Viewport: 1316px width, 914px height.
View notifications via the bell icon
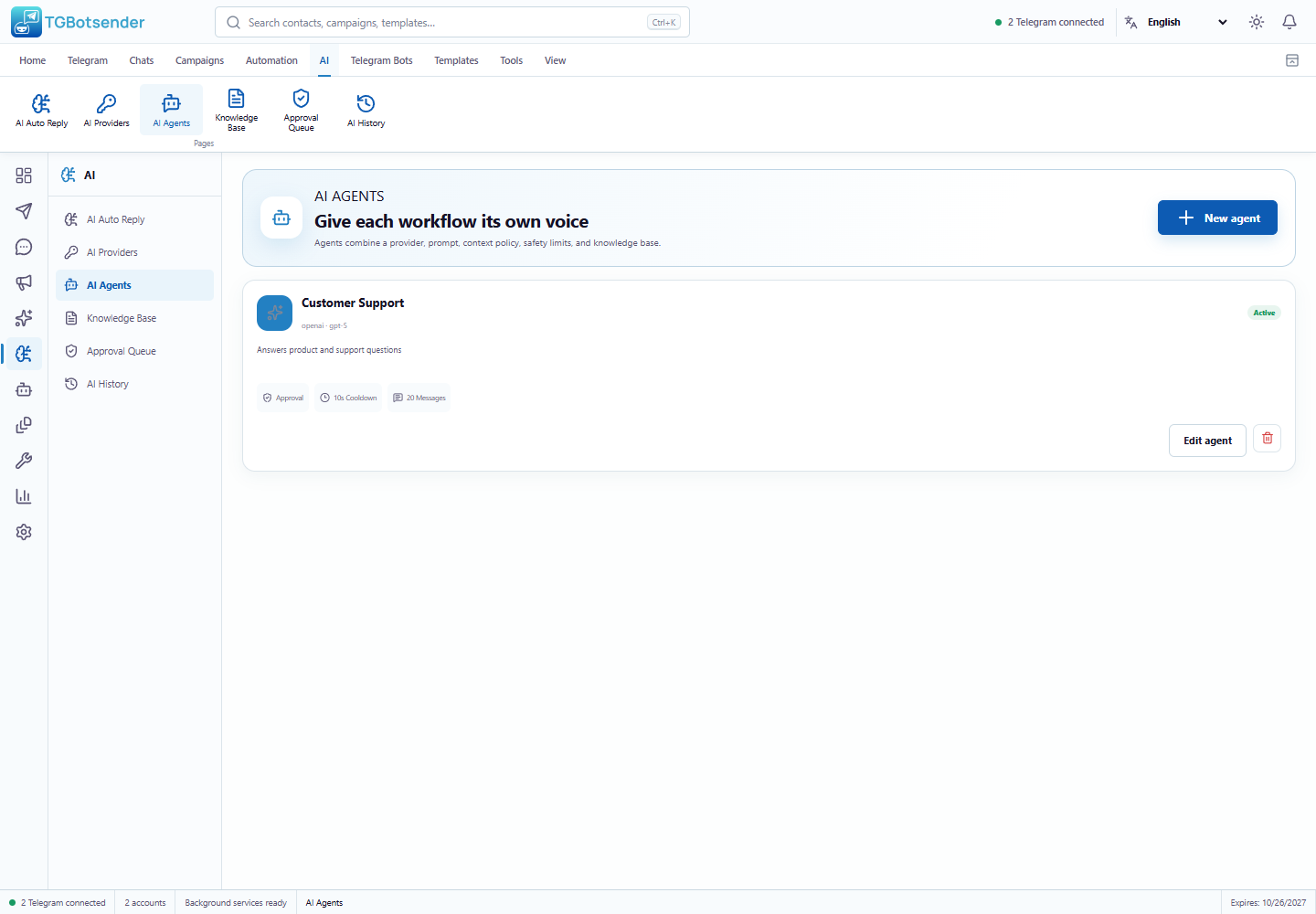tap(1289, 22)
